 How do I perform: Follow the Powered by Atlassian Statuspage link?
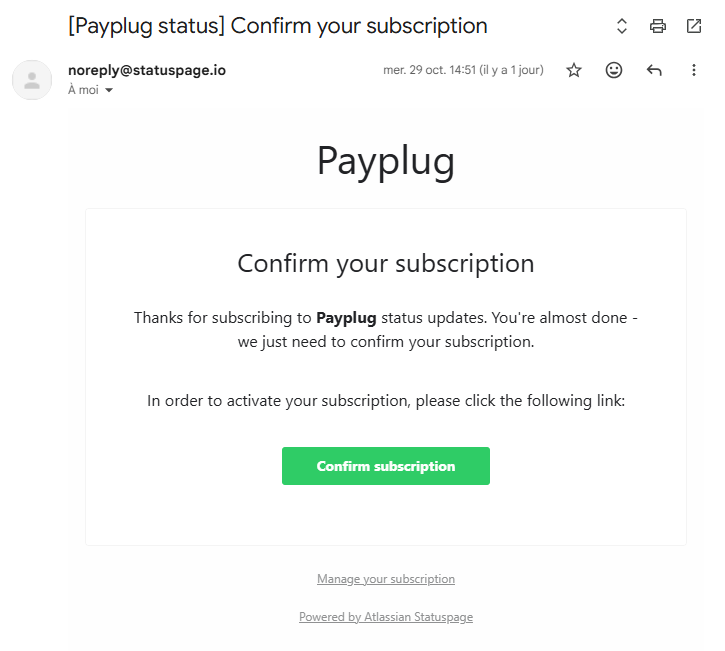(386, 617)
